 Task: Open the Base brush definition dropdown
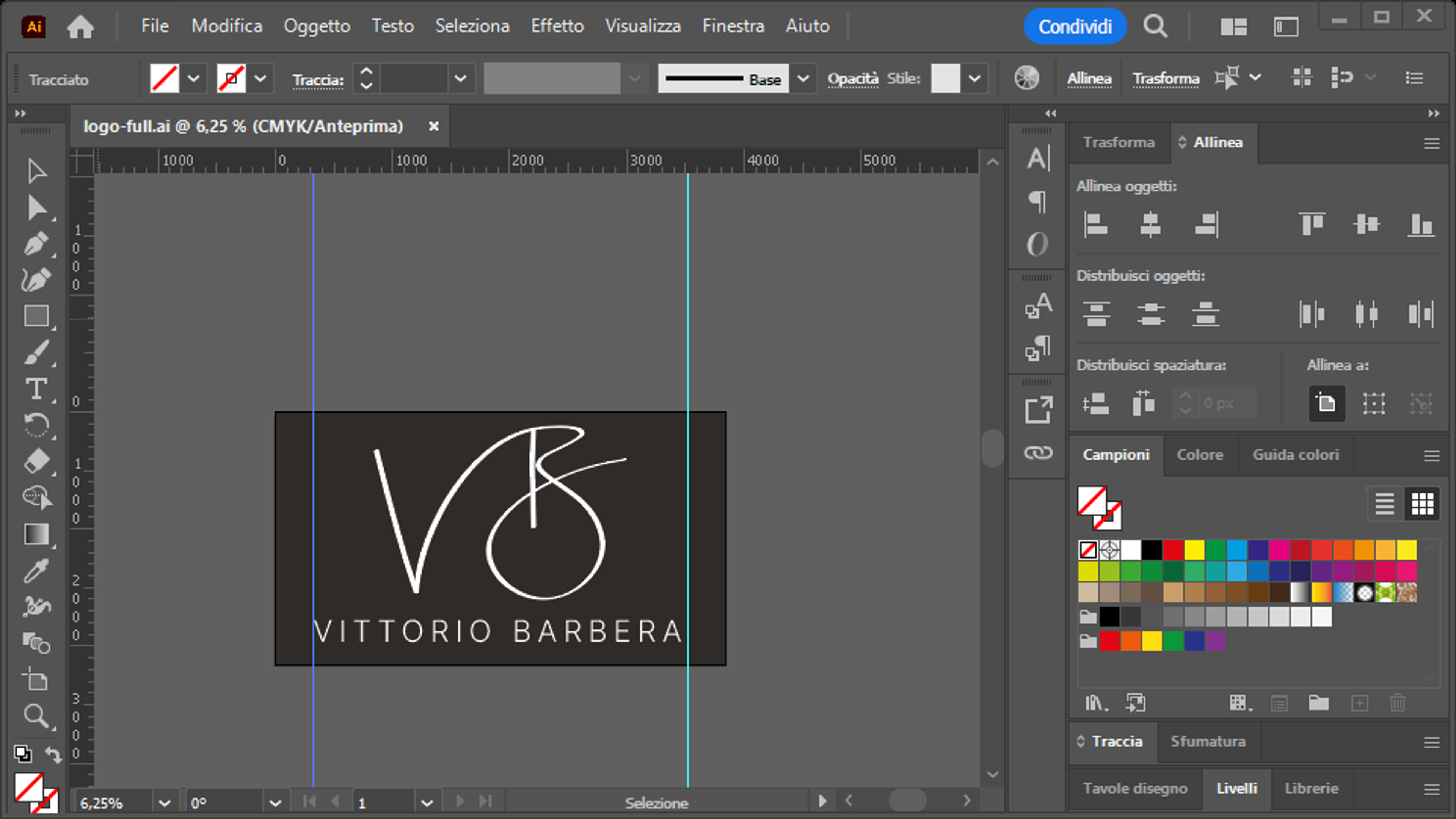[x=803, y=78]
